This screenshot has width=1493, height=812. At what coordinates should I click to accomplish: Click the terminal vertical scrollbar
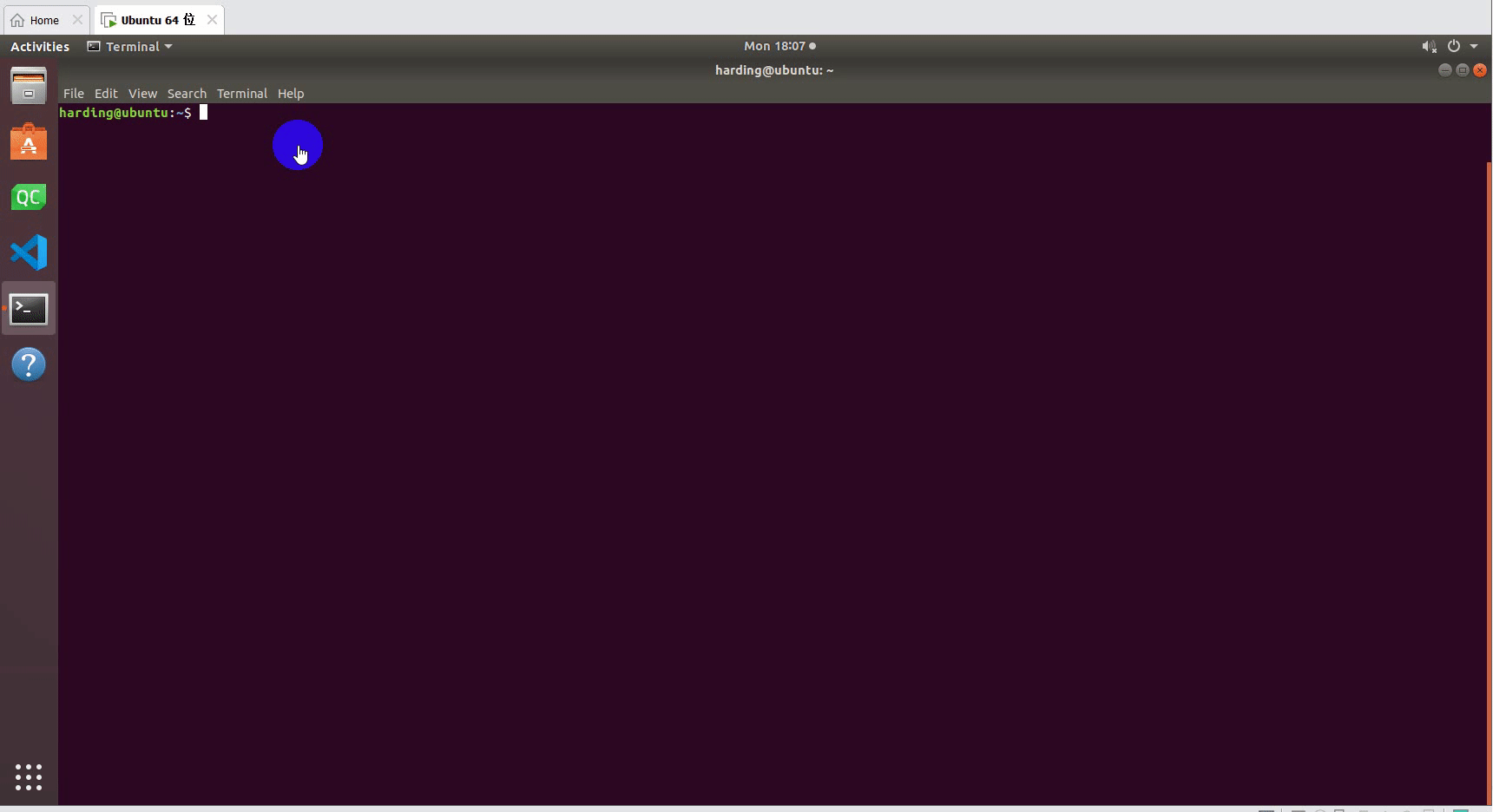pos(1489,434)
